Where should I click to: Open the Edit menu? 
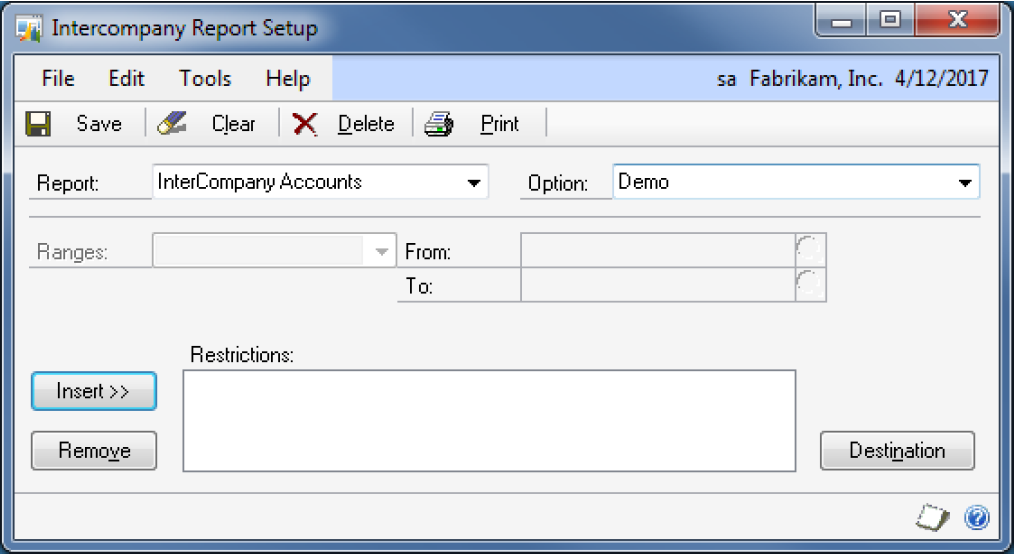tap(127, 79)
